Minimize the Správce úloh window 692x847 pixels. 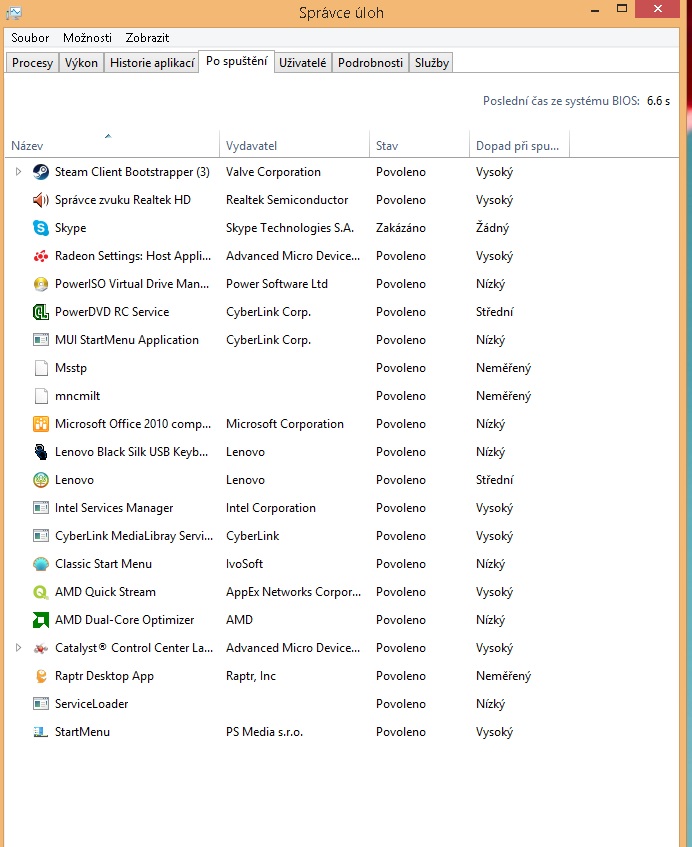pos(595,10)
